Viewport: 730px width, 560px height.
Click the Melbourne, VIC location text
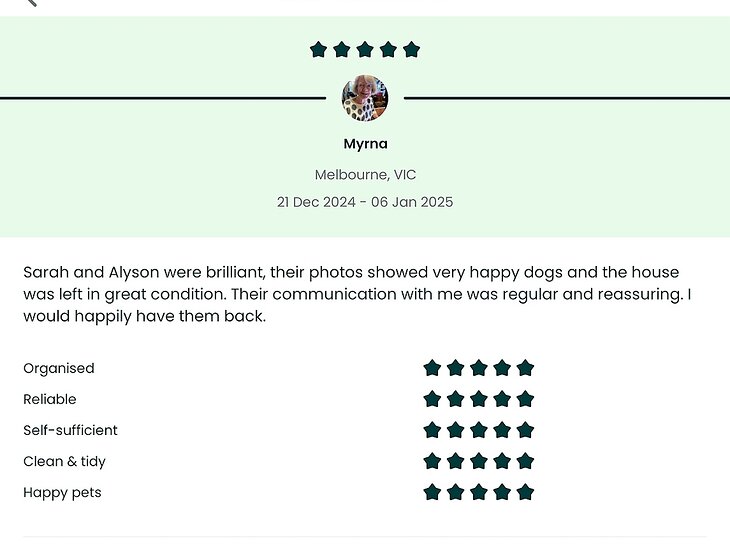pyautogui.click(x=365, y=175)
